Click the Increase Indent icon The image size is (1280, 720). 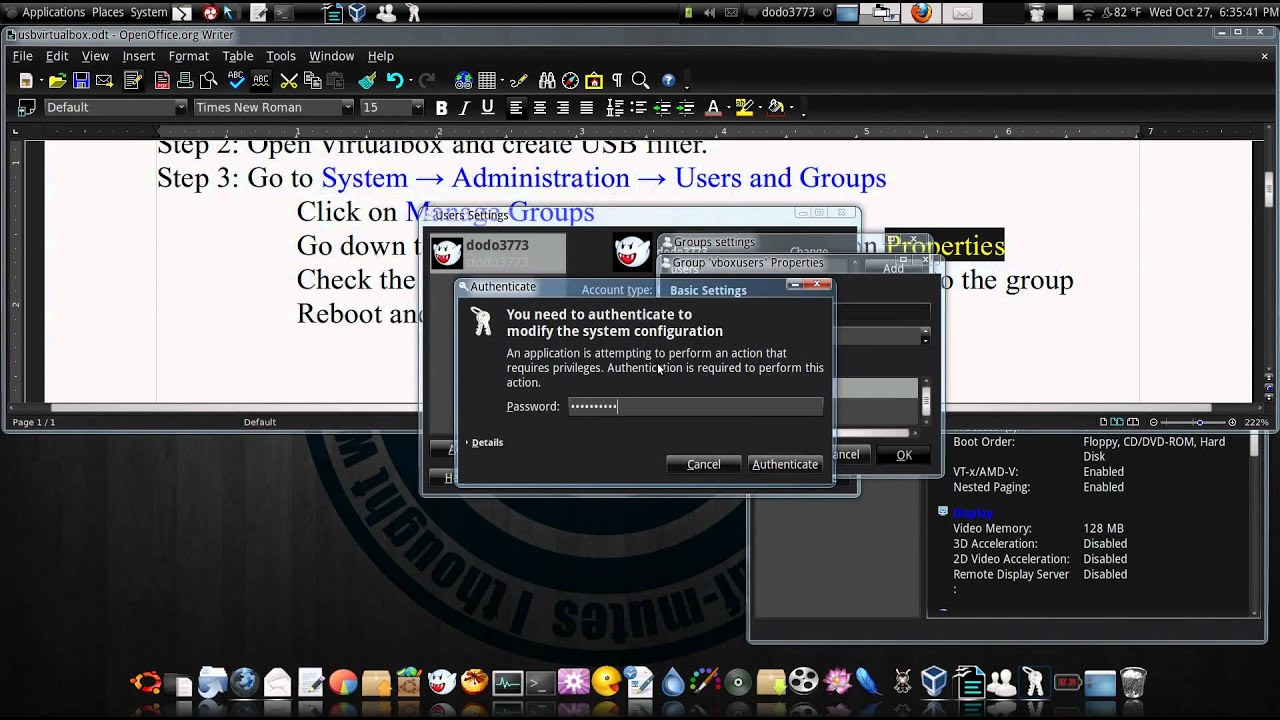click(685, 107)
